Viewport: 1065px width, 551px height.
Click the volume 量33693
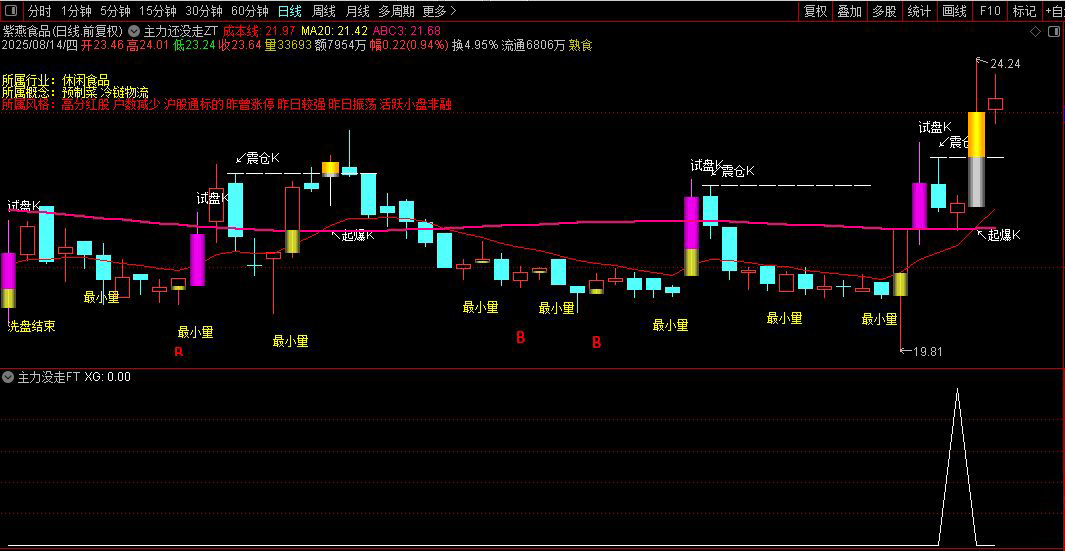point(289,46)
